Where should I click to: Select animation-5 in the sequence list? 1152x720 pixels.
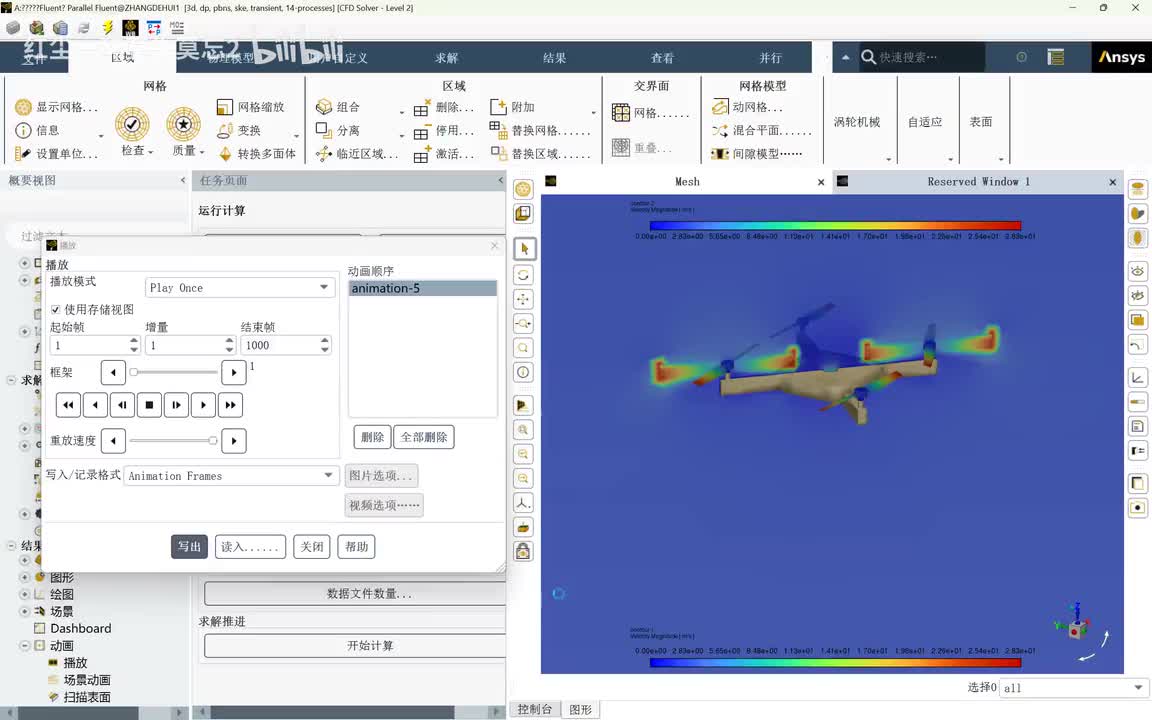[422, 288]
